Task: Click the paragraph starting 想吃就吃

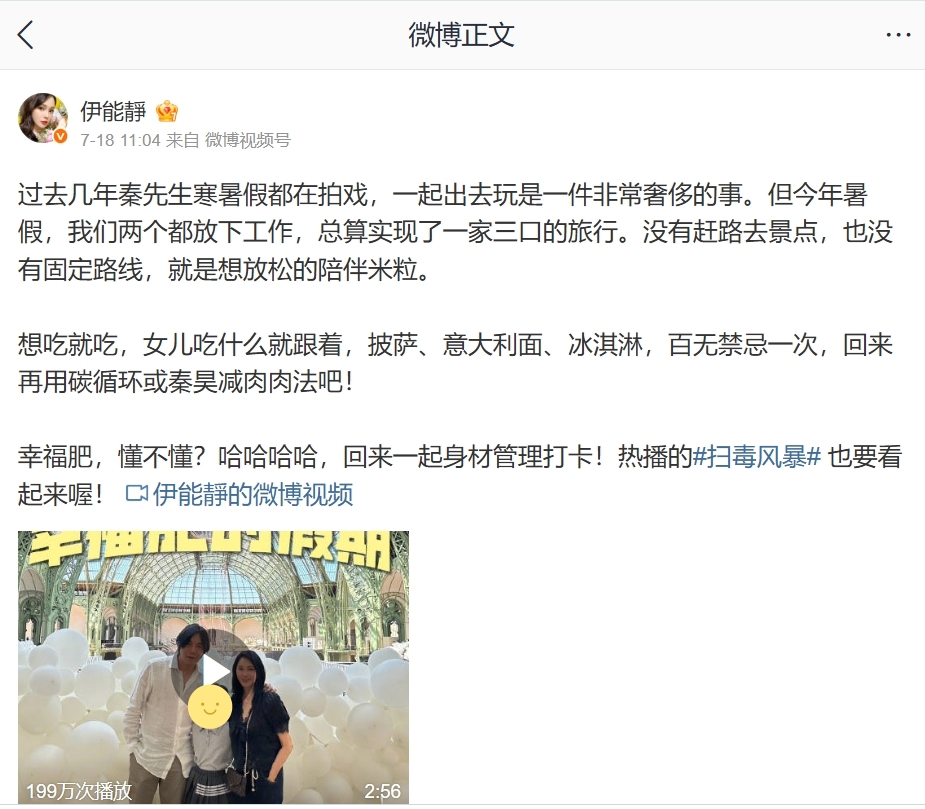Action: coord(455,363)
